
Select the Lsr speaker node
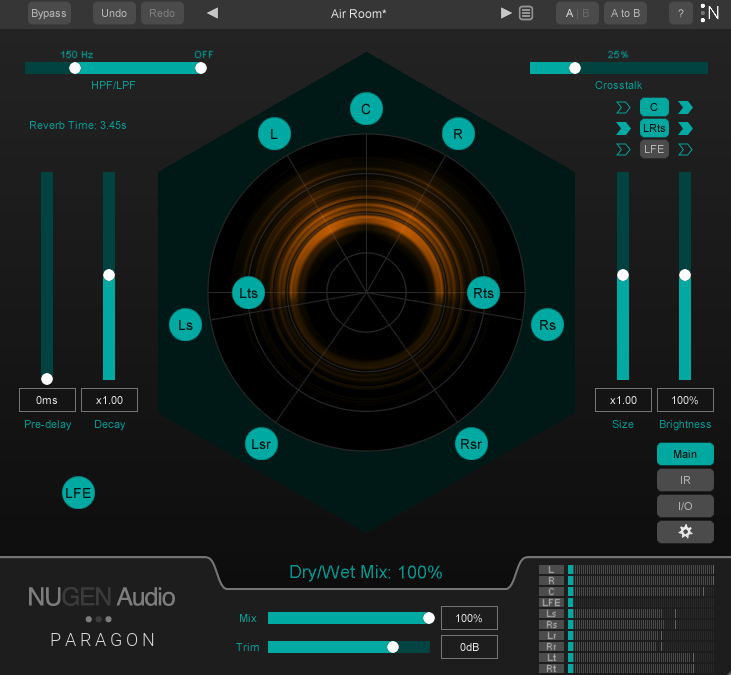pos(261,444)
